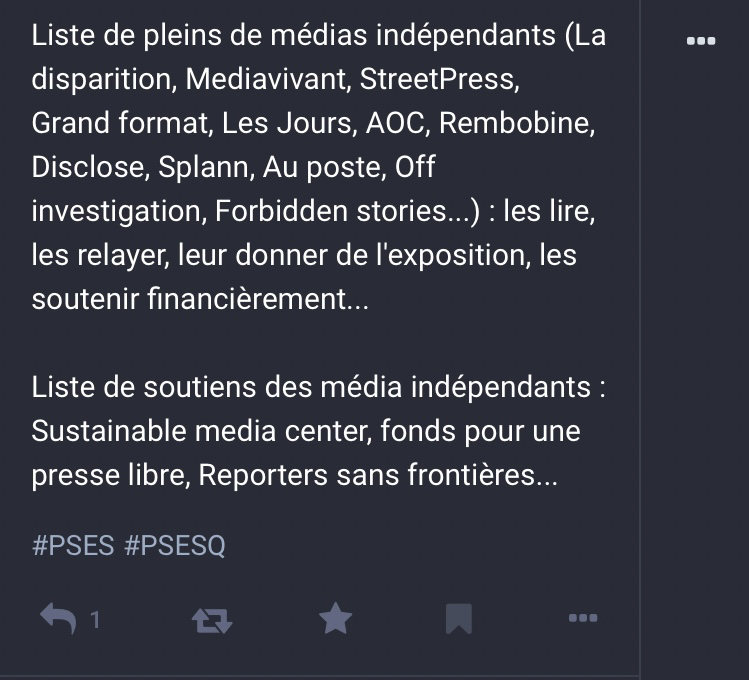The height and width of the screenshot is (680, 749).
Task: Reply to the post with the arrow icon
Action: pyautogui.click(x=58, y=619)
